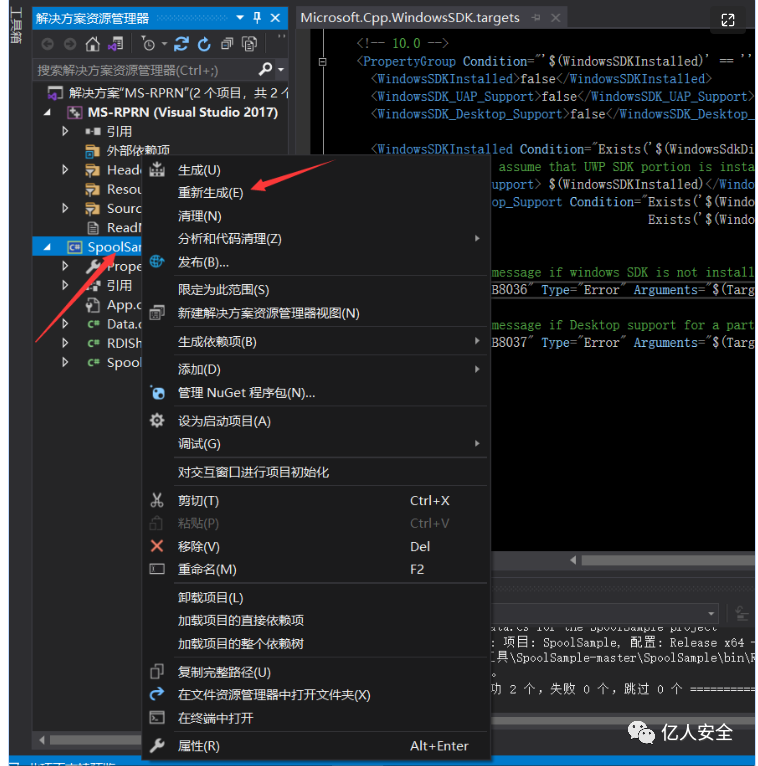The width and height of the screenshot is (758, 766).
Task: Expand the Data.cs file node
Action: point(65,324)
